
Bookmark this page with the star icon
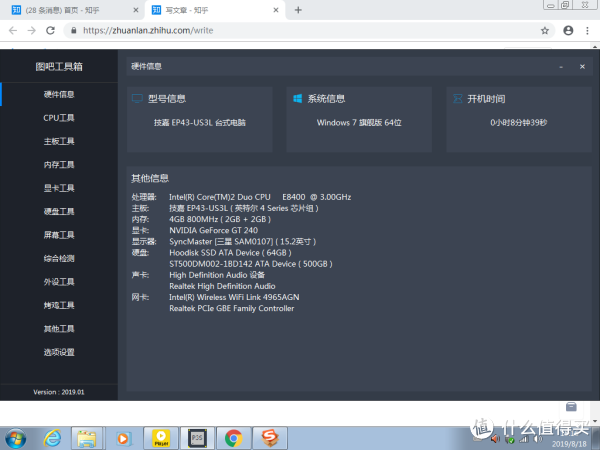(545, 31)
